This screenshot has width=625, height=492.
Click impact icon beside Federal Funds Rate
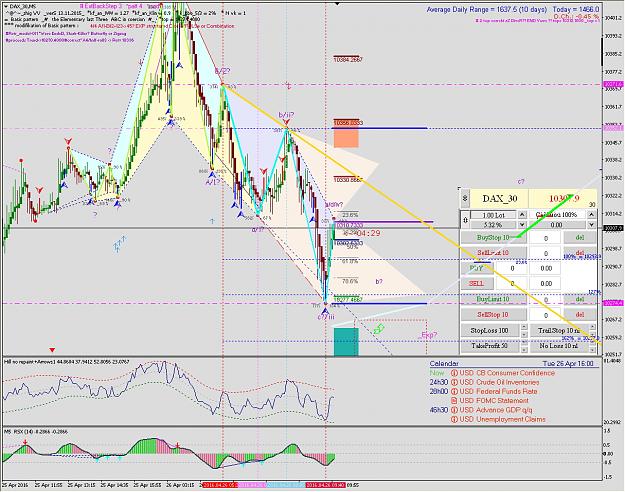click(454, 392)
